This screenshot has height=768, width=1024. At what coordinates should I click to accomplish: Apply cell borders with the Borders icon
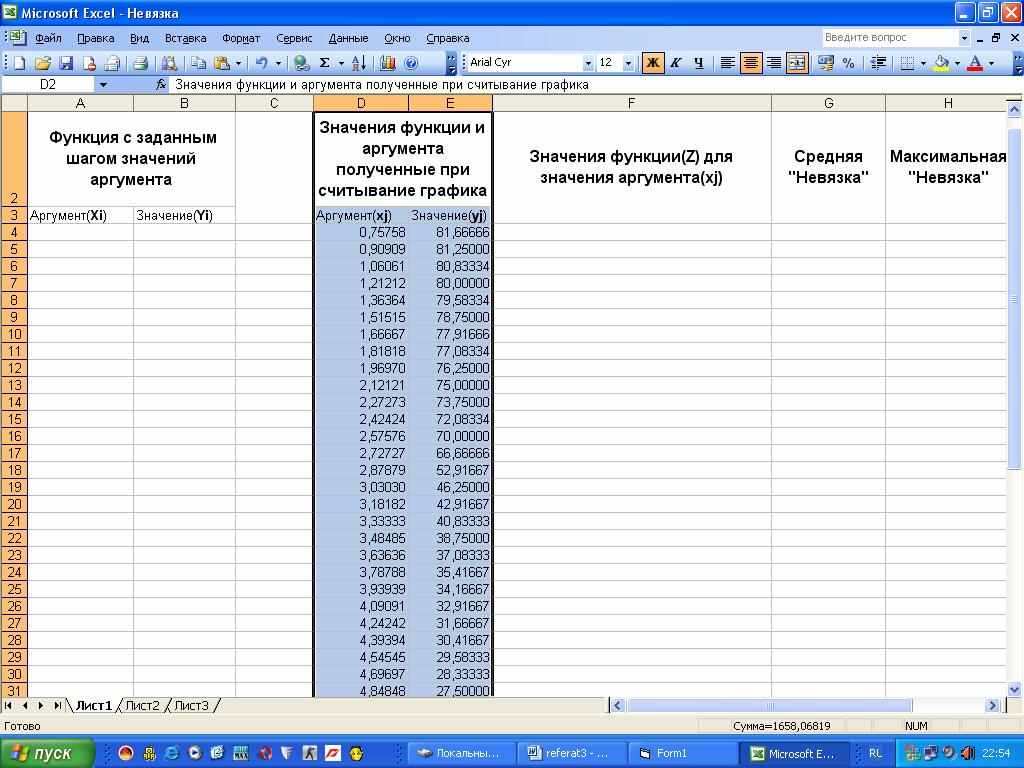pos(907,63)
